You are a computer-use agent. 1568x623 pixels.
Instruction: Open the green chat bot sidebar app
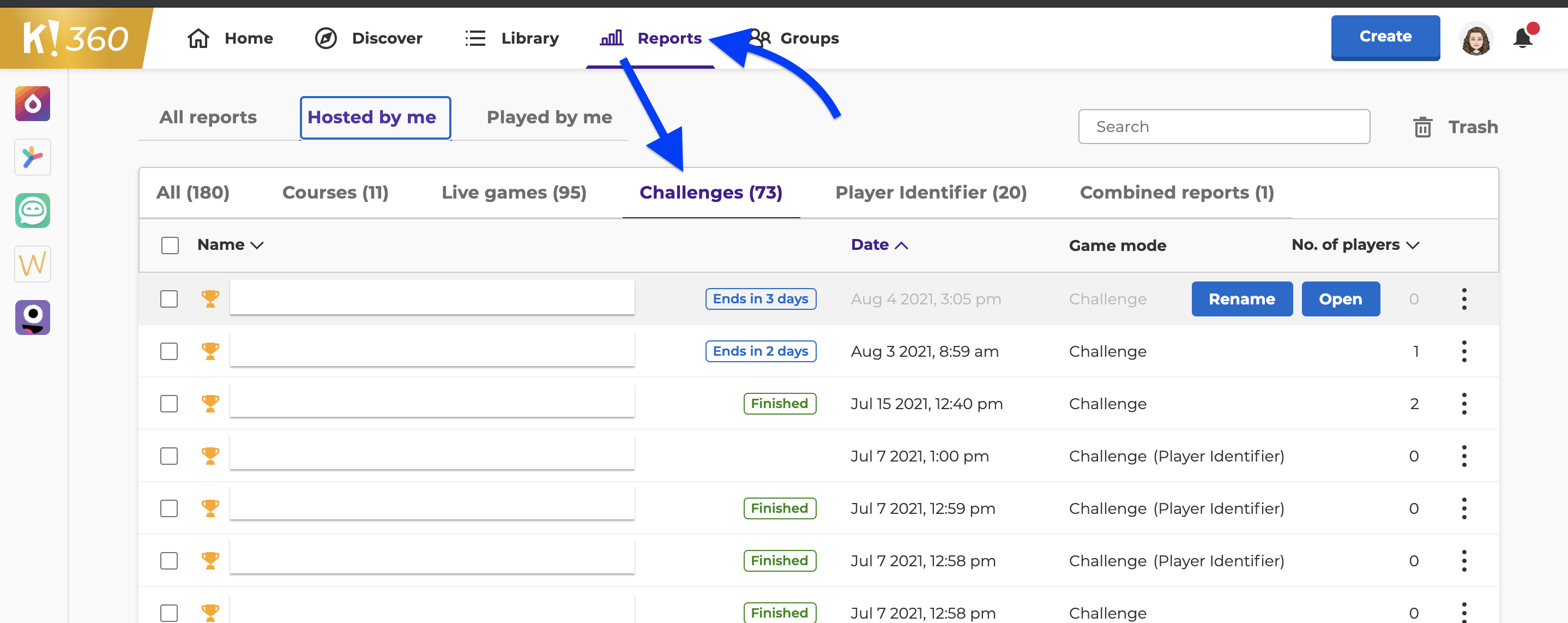[x=33, y=211]
